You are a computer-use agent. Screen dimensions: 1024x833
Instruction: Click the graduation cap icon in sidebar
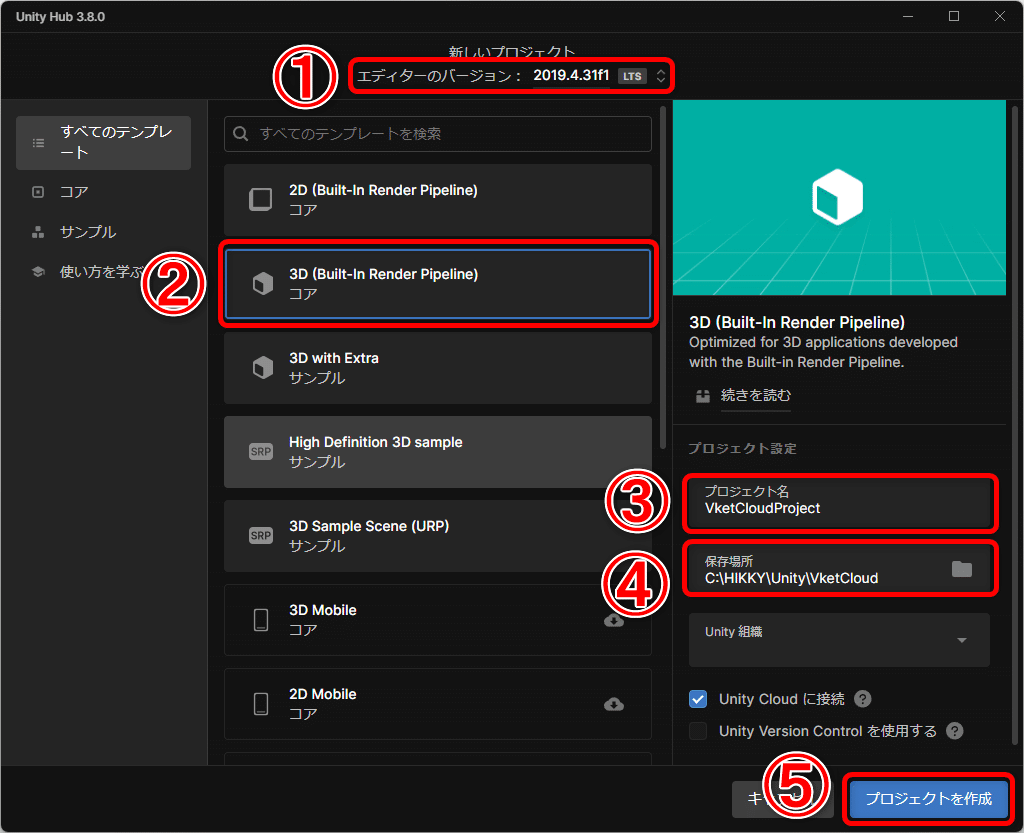[x=38, y=272]
